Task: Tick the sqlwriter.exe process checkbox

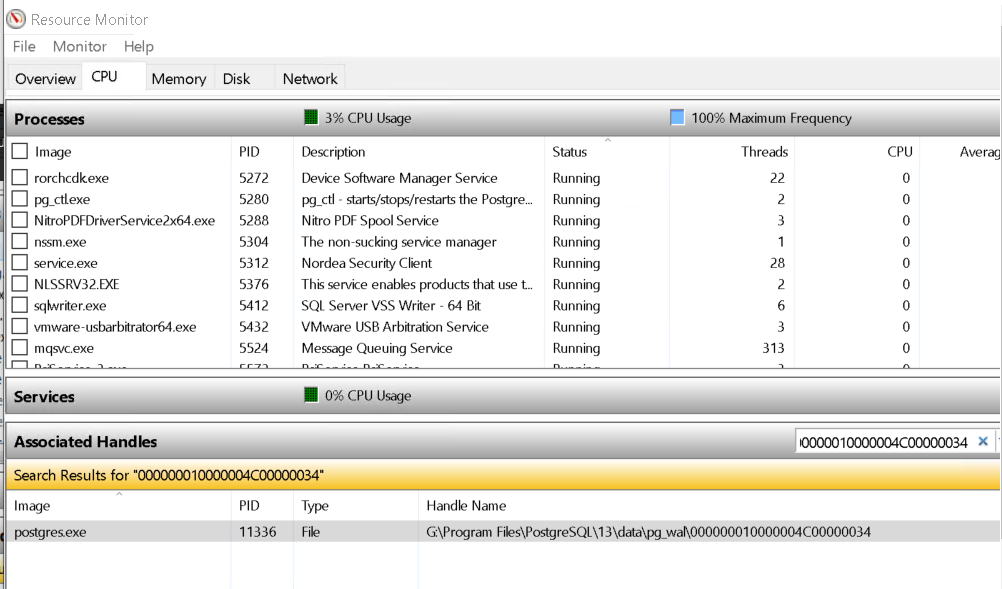Action: [20, 306]
